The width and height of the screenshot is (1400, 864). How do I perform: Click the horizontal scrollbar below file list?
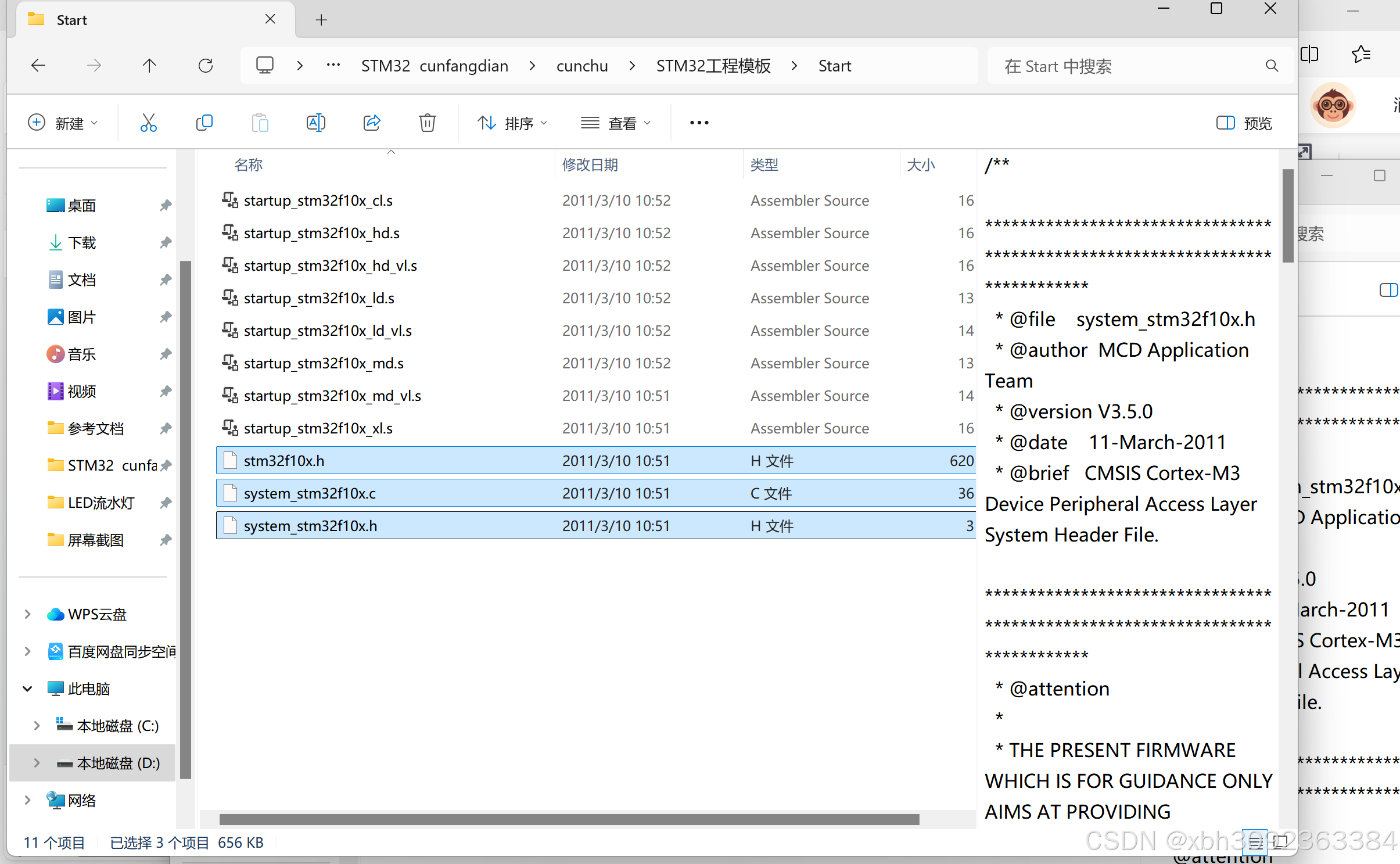(569, 819)
